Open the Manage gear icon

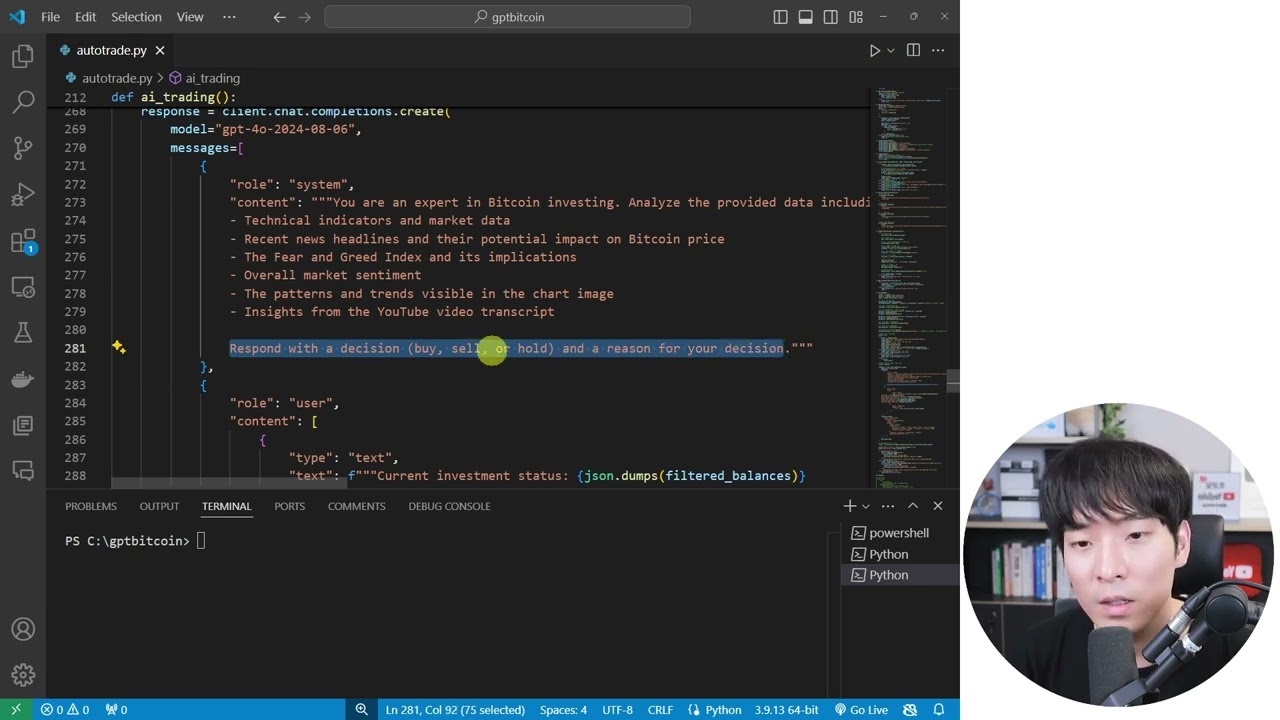coord(23,675)
